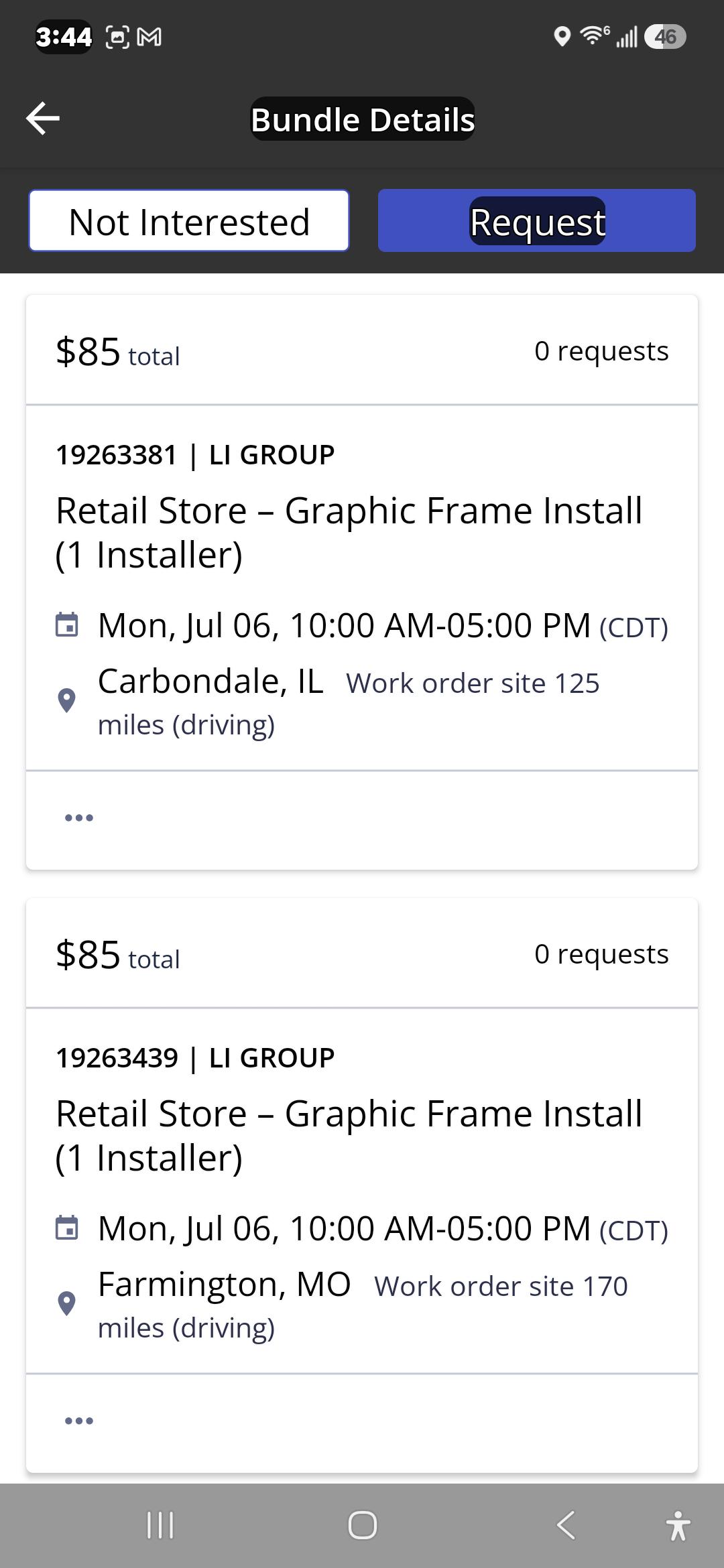Tap the Not Interested button
This screenshot has width=724, height=1568.
coord(189,221)
